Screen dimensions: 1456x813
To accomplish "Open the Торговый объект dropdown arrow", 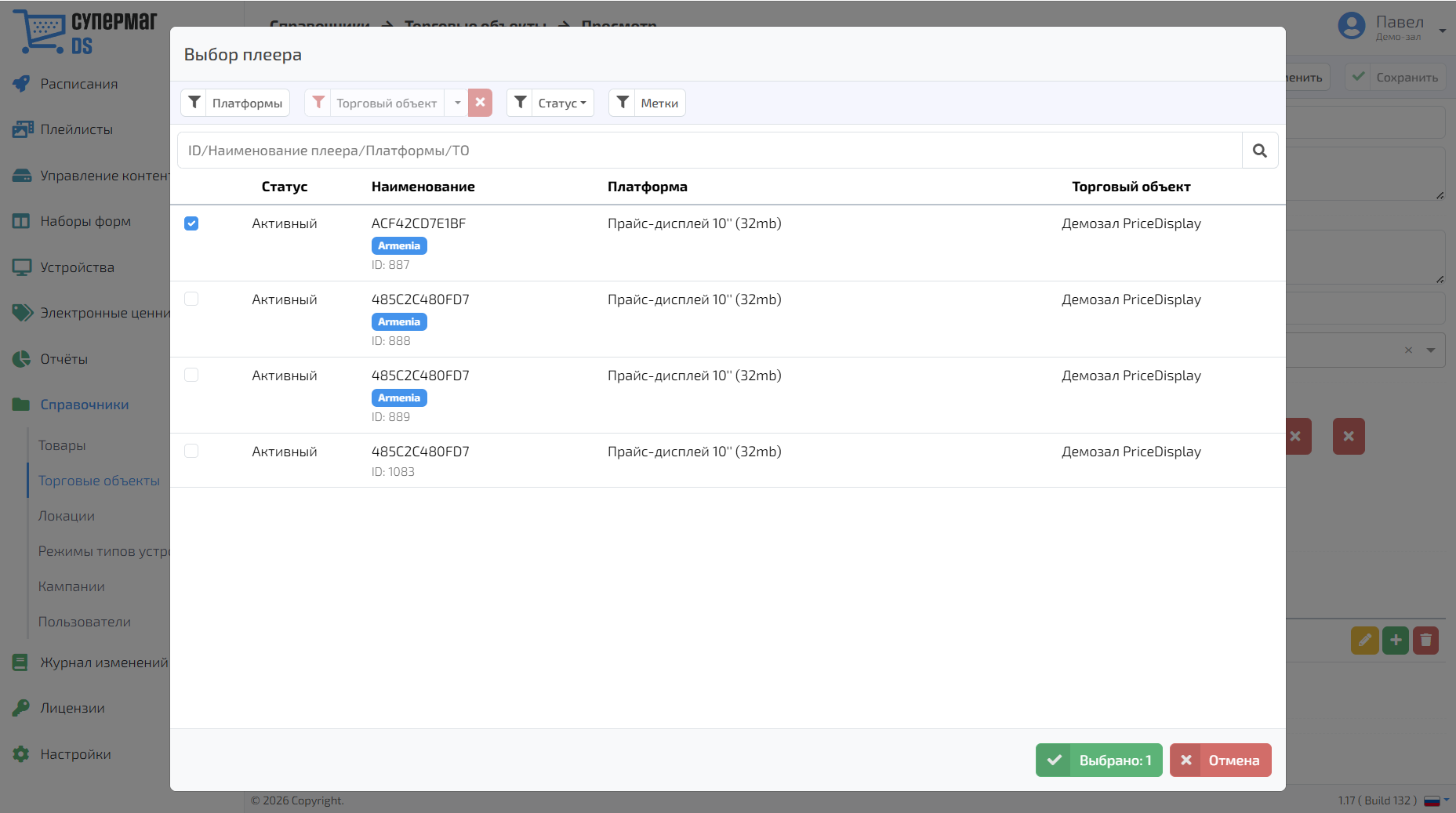I will (457, 103).
